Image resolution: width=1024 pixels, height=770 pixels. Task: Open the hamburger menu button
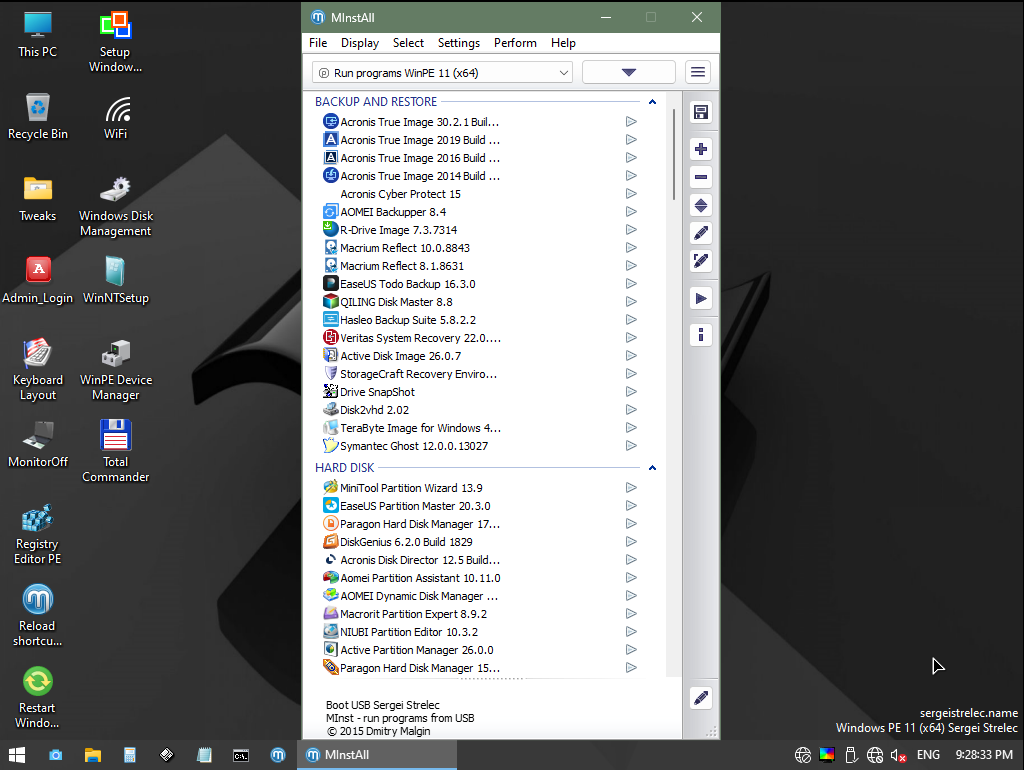click(x=698, y=72)
